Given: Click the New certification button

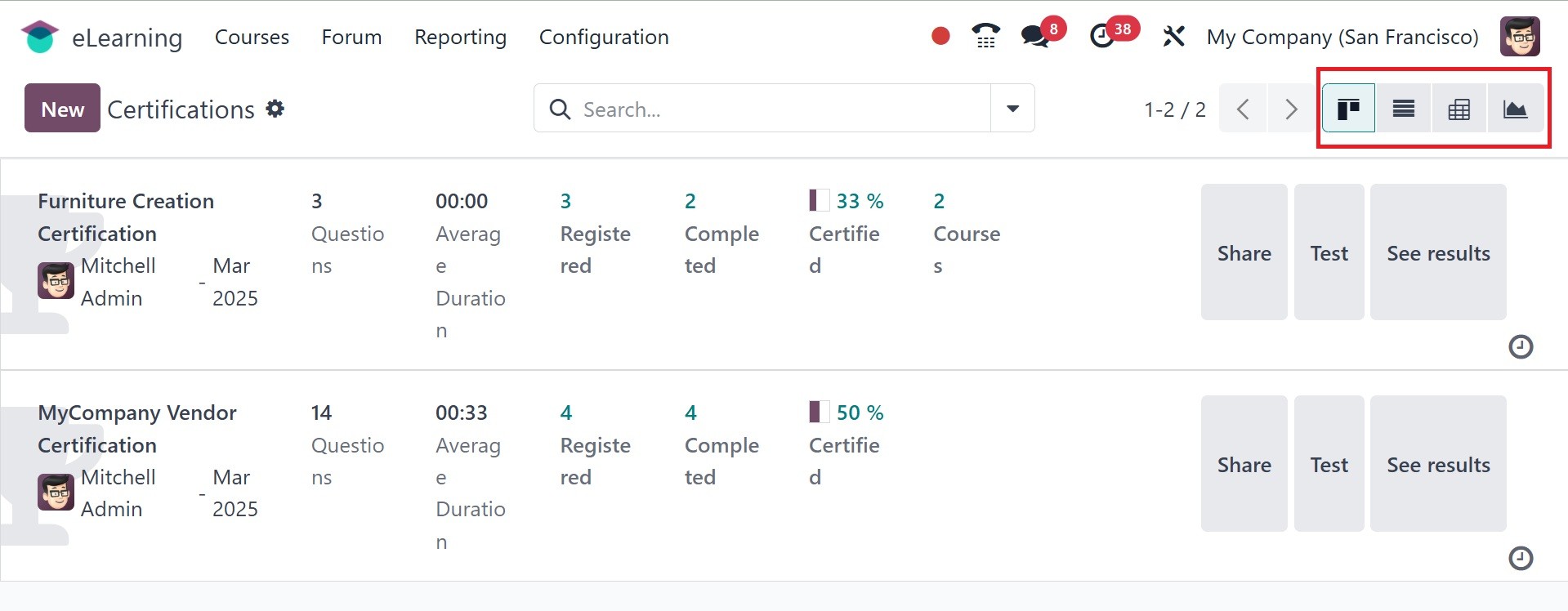Looking at the screenshot, I should click(x=62, y=109).
